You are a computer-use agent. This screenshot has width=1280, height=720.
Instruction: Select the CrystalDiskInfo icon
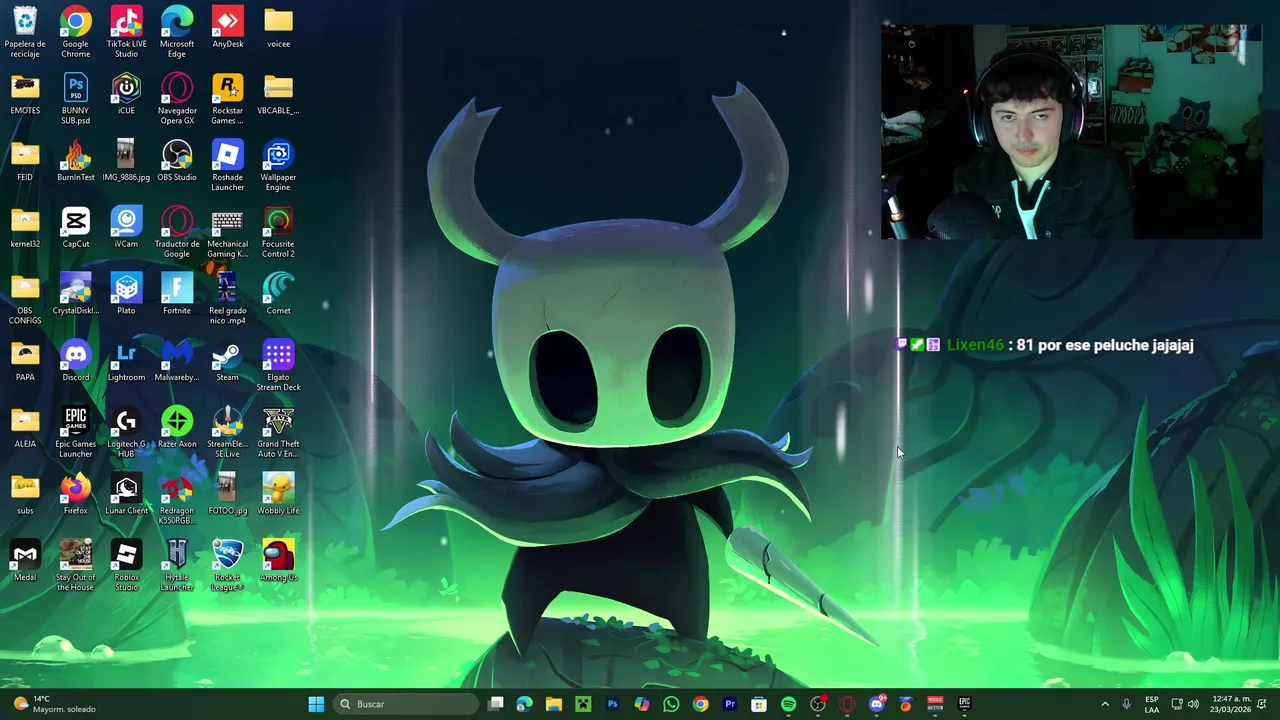[x=76, y=295]
